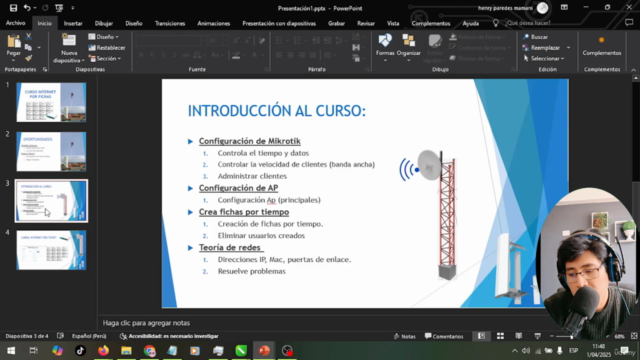This screenshot has height=360, width=640.
Task: Open the Complementos add-ins button
Action: 602,46
